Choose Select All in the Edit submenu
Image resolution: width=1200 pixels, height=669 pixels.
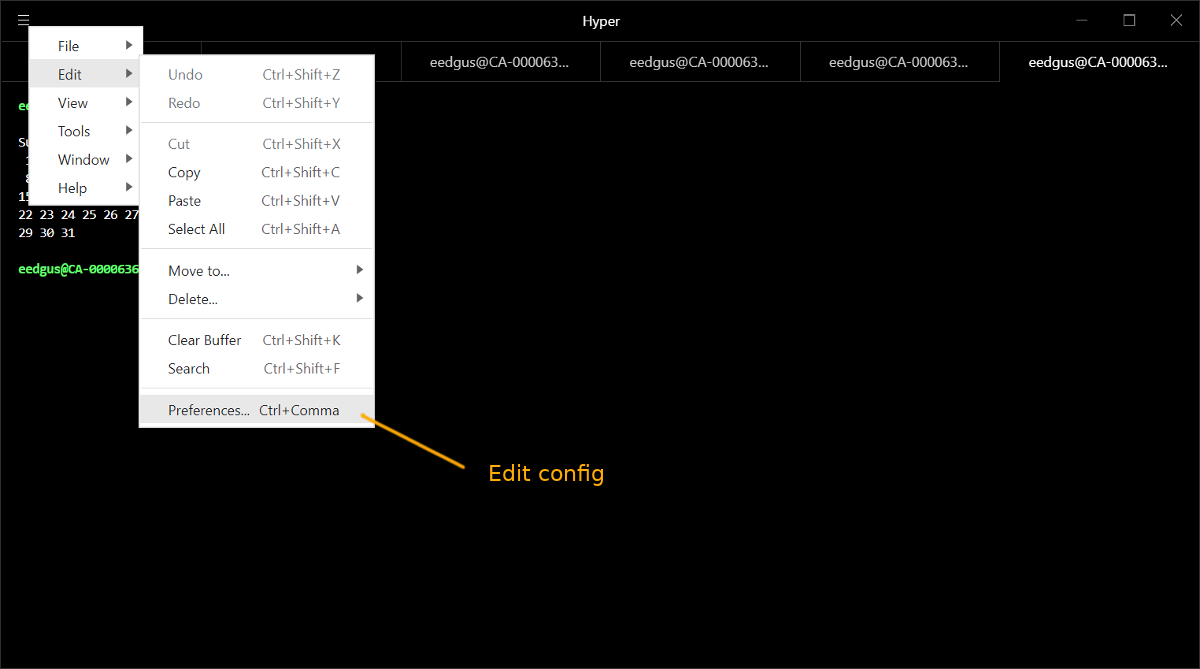[256, 229]
